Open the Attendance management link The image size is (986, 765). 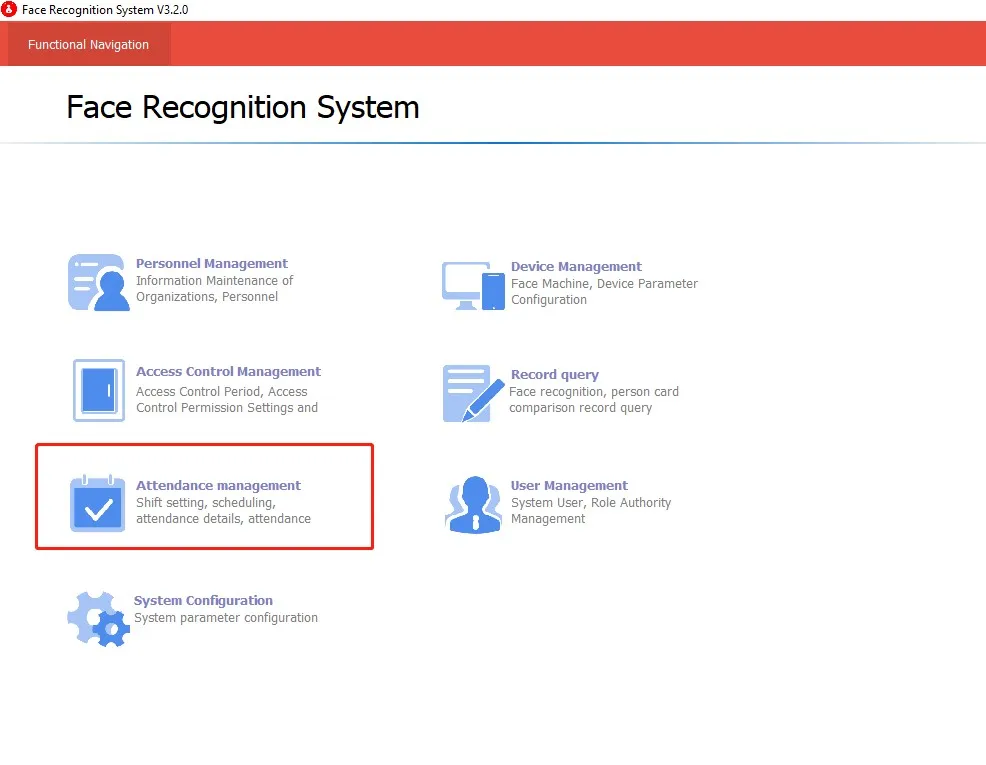(218, 485)
